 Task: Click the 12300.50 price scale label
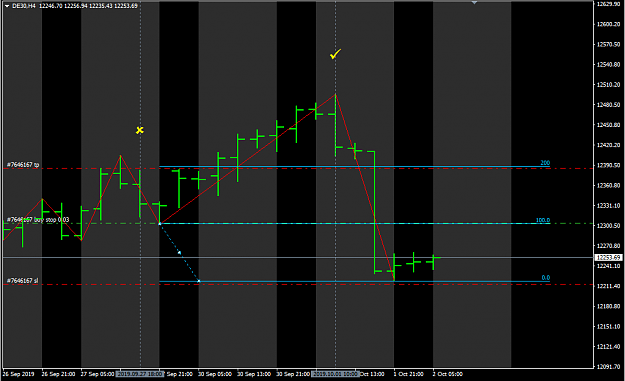[x=608, y=226]
